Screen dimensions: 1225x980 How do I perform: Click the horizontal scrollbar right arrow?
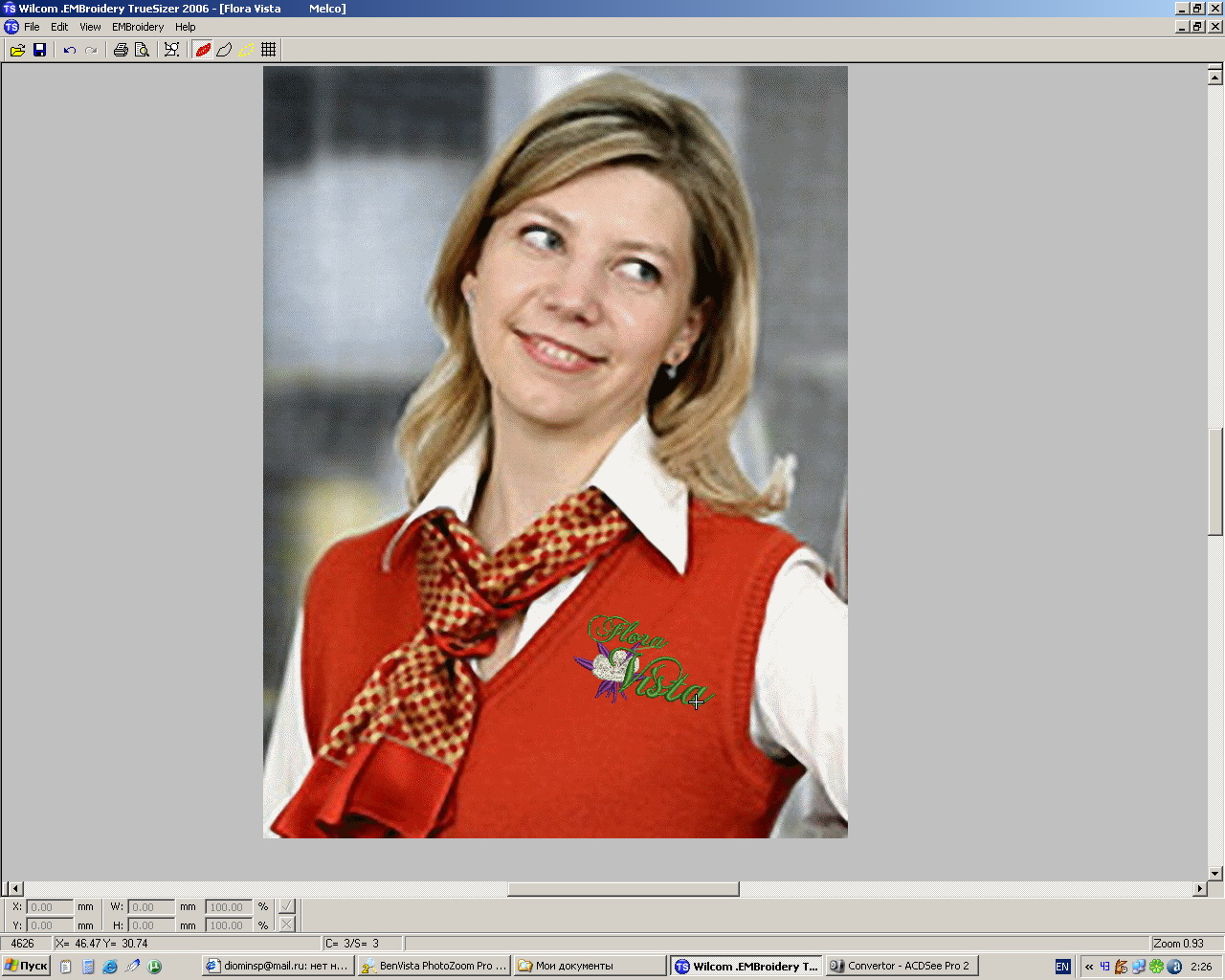(x=1199, y=888)
